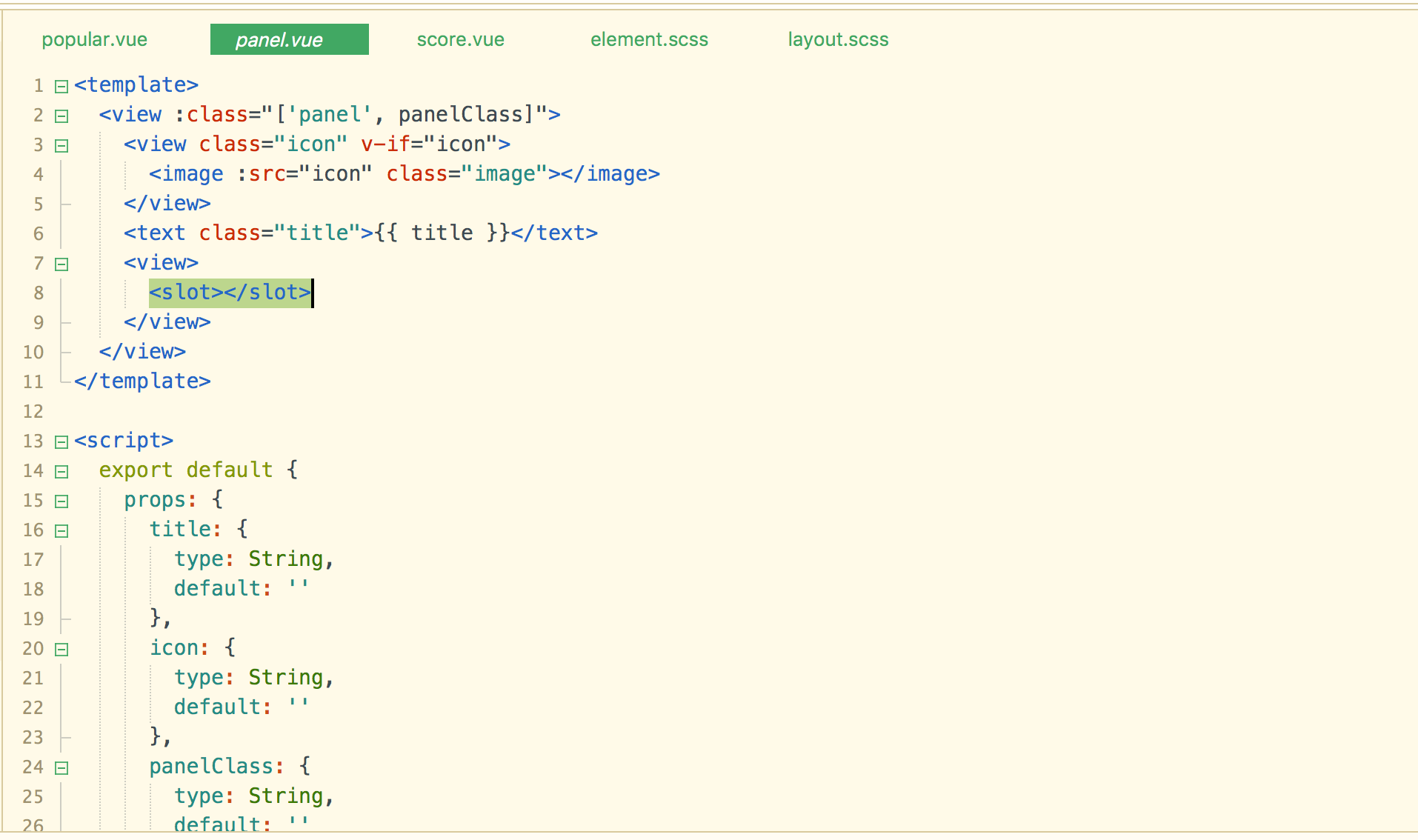Collapse the view fold on line 7

point(61,264)
